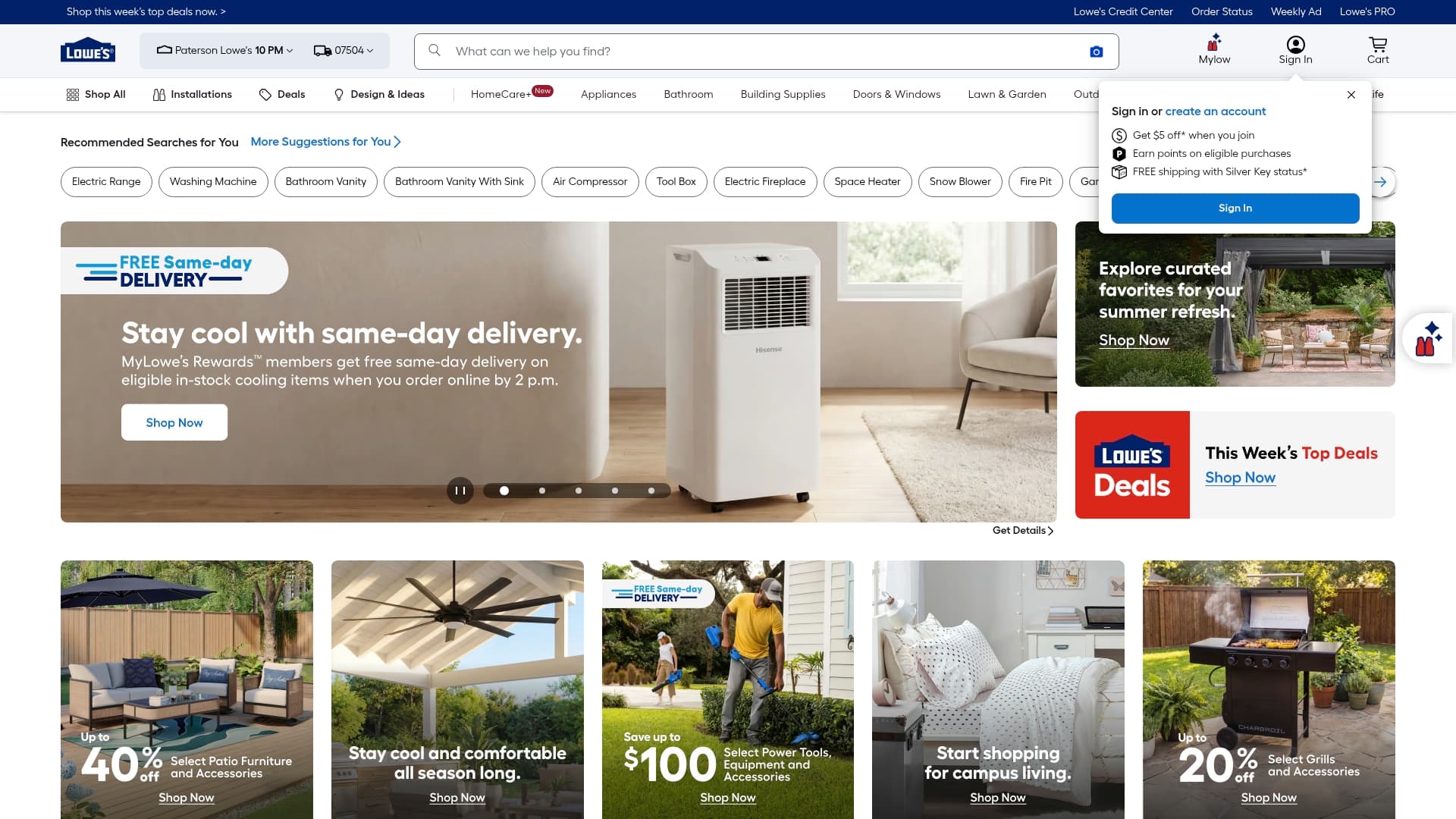The height and width of the screenshot is (819, 1456).
Task: Click the blue Sign In button
Action: 1235,208
